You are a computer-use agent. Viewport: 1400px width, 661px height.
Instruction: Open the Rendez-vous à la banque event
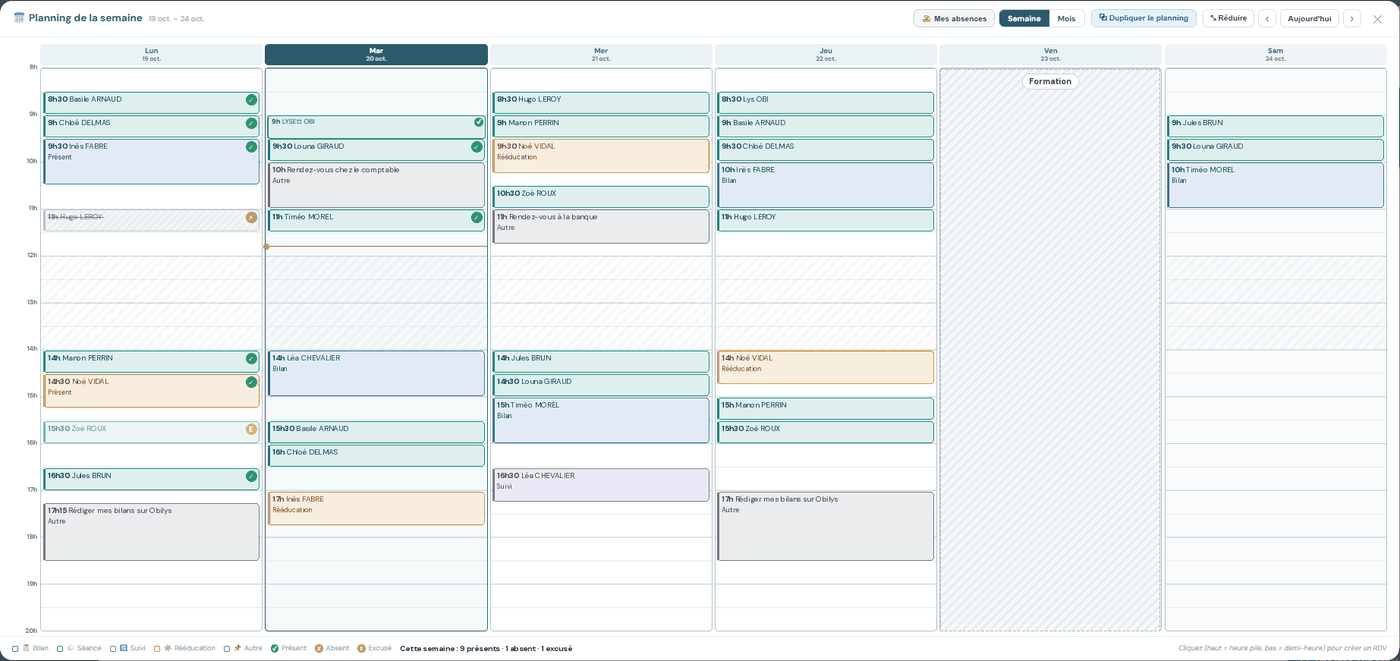[x=601, y=226]
